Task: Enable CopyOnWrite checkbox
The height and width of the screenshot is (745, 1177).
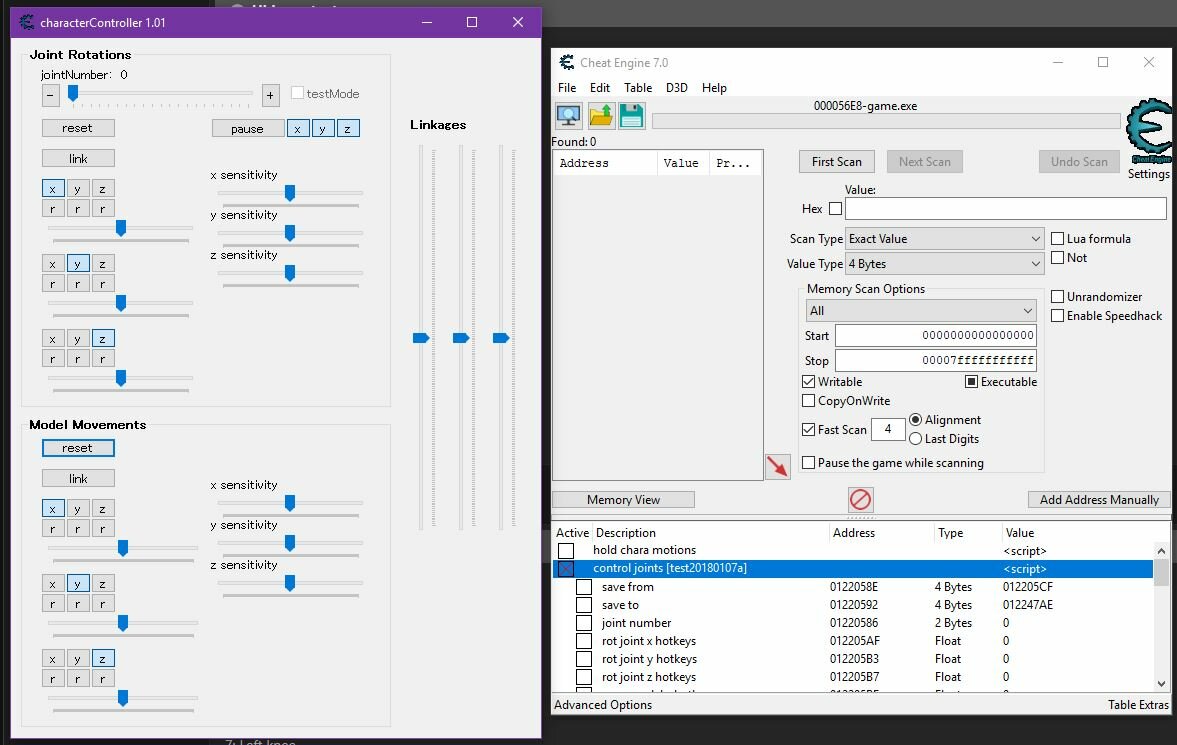Action: coord(808,401)
